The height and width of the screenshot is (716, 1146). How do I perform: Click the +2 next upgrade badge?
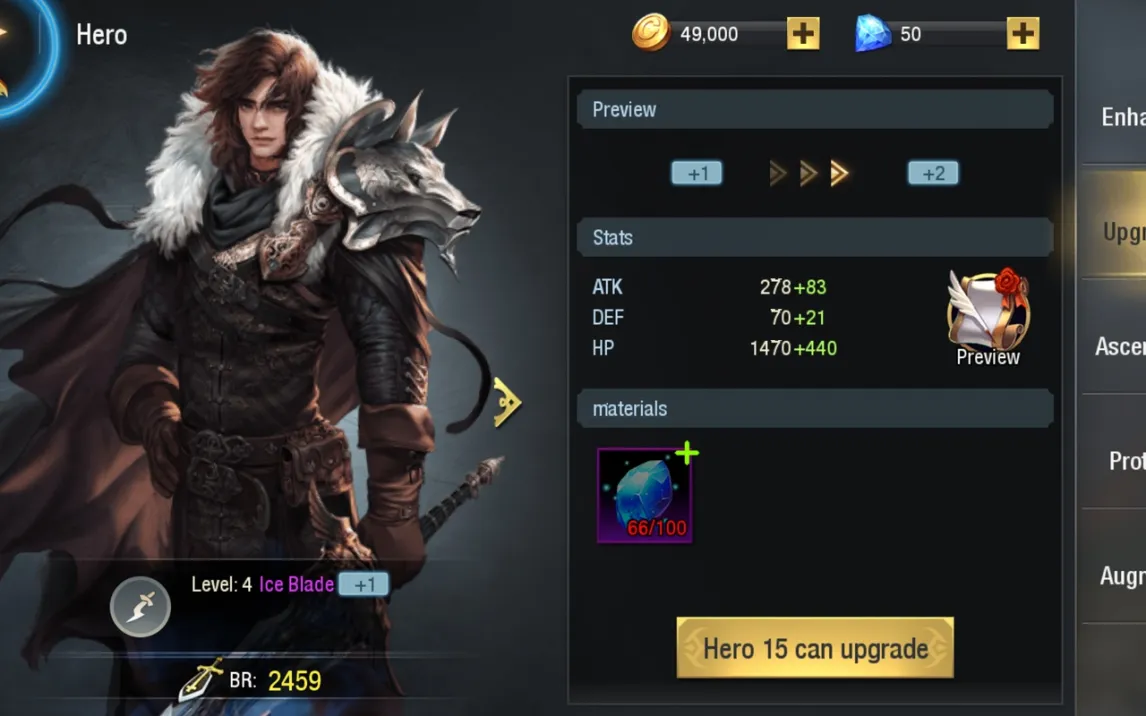pos(933,173)
